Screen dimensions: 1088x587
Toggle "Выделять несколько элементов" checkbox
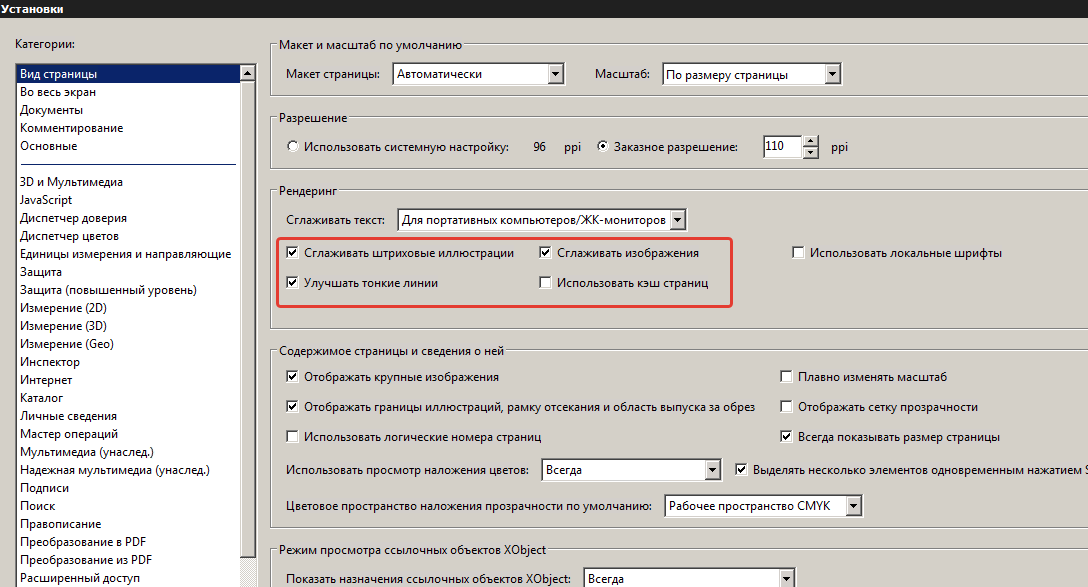pyautogui.click(x=741, y=470)
